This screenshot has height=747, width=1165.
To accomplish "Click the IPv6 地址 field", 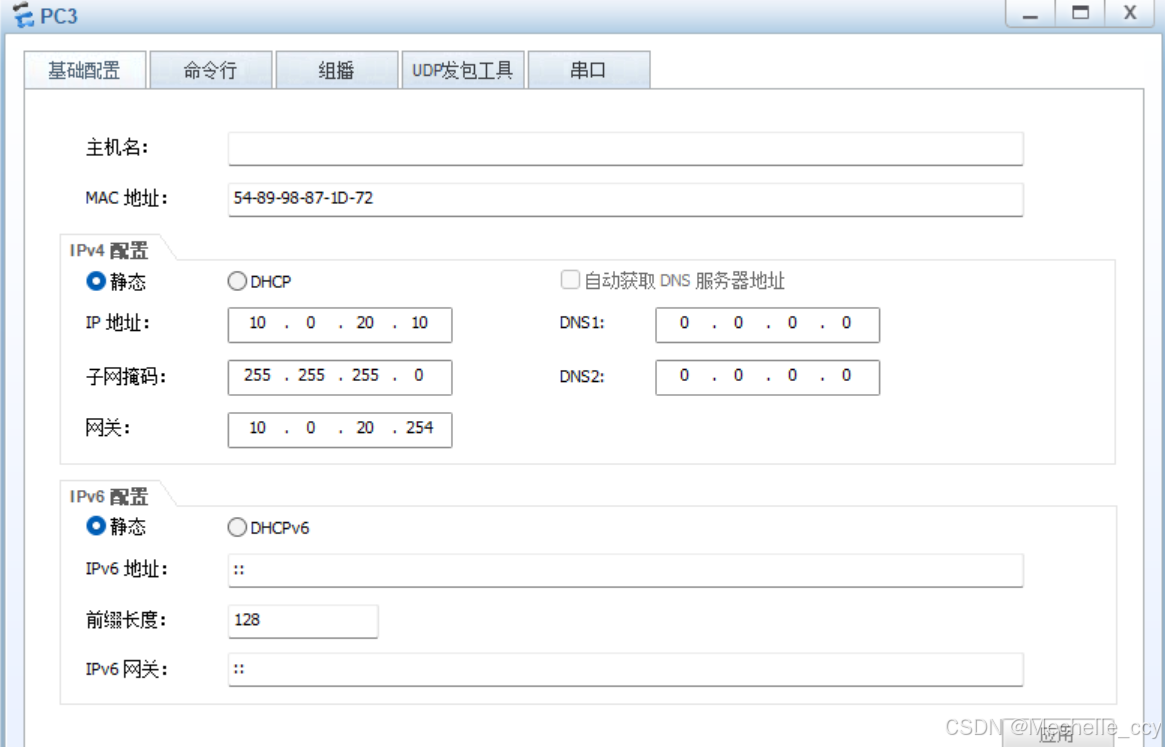I will [x=626, y=570].
